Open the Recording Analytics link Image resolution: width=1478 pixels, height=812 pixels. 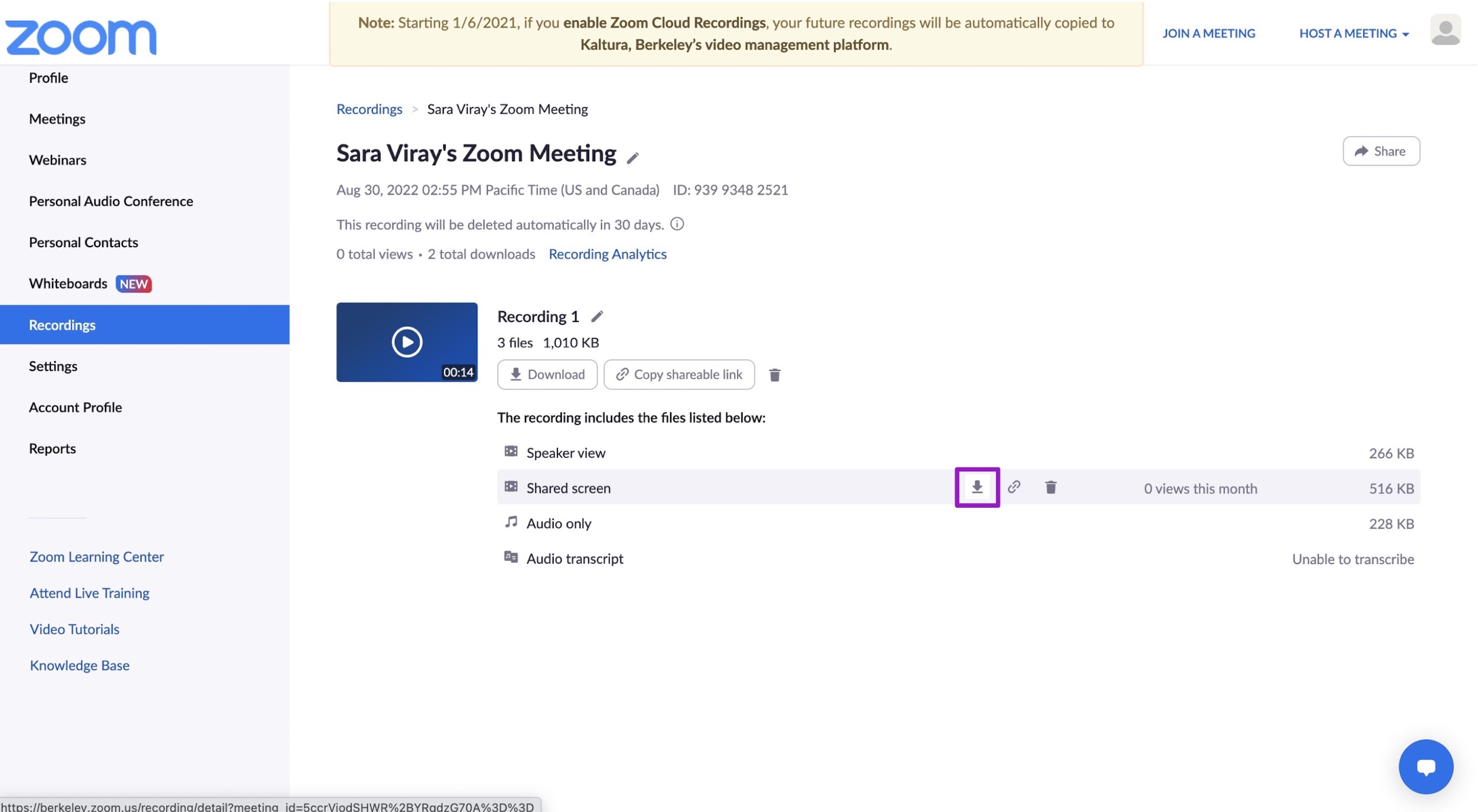click(x=607, y=254)
